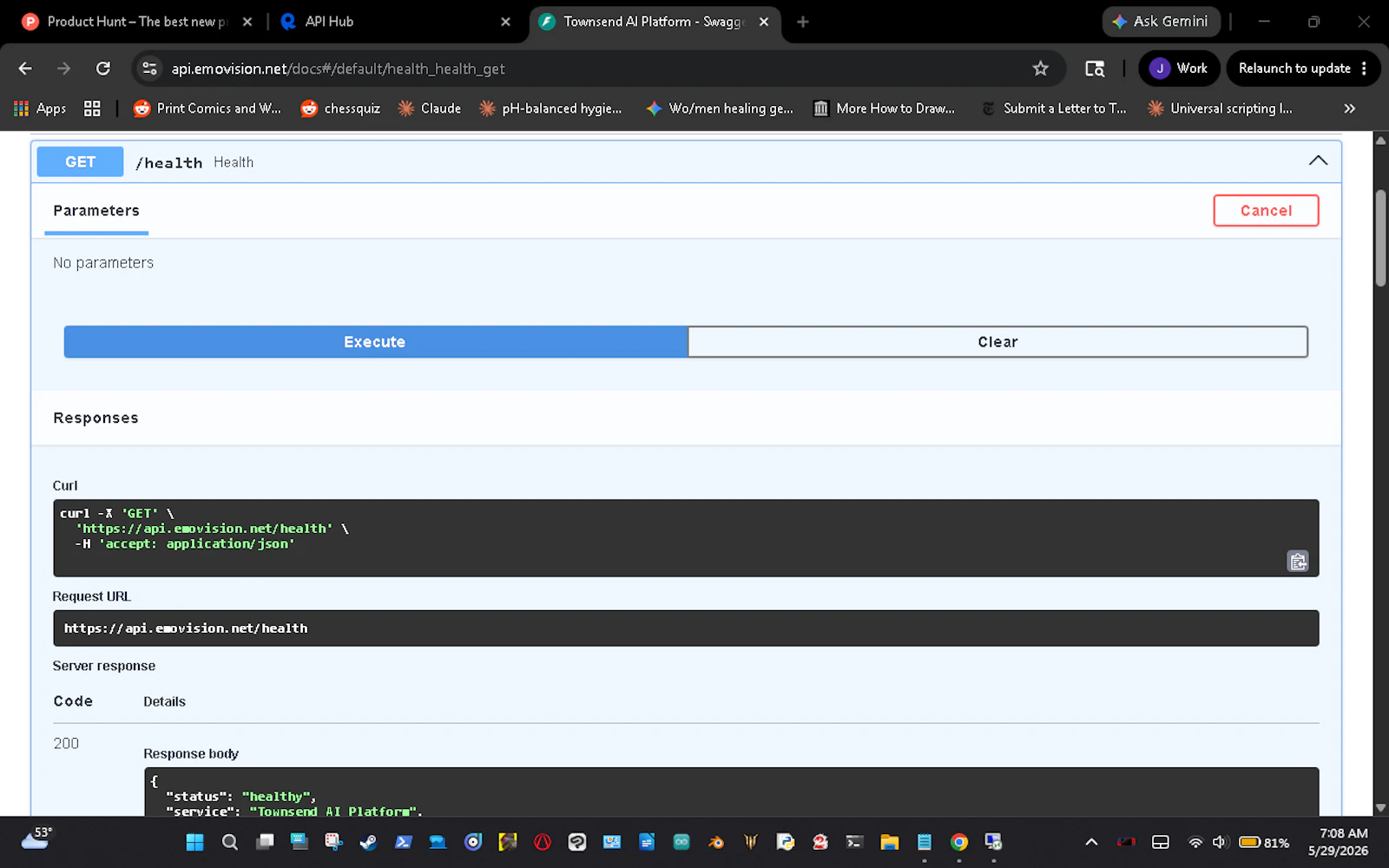
Task: Close the API Hub tab
Action: [x=505, y=22]
